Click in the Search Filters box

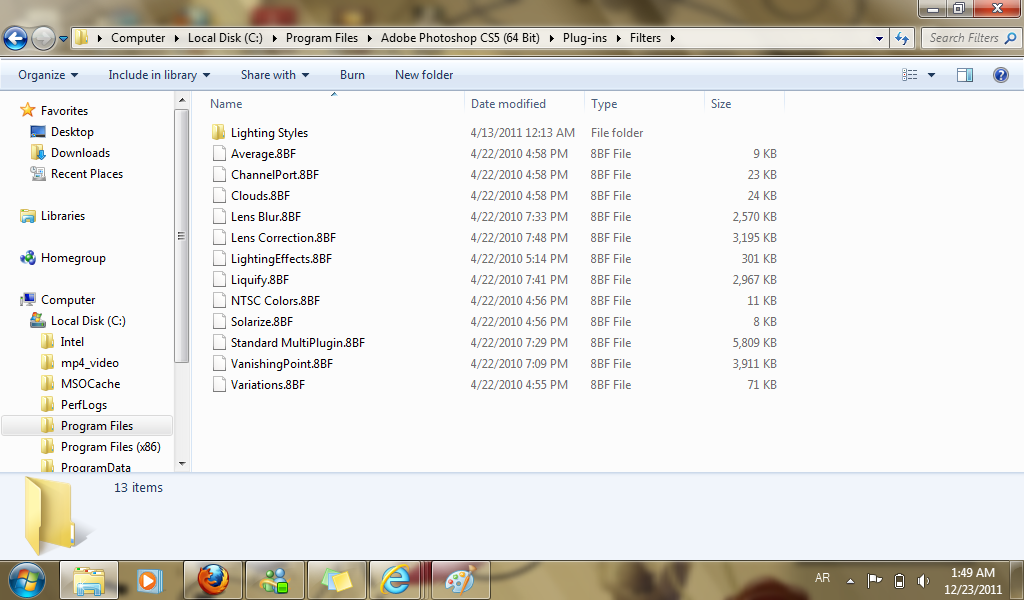pyautogui.click(x=963, y=38)
